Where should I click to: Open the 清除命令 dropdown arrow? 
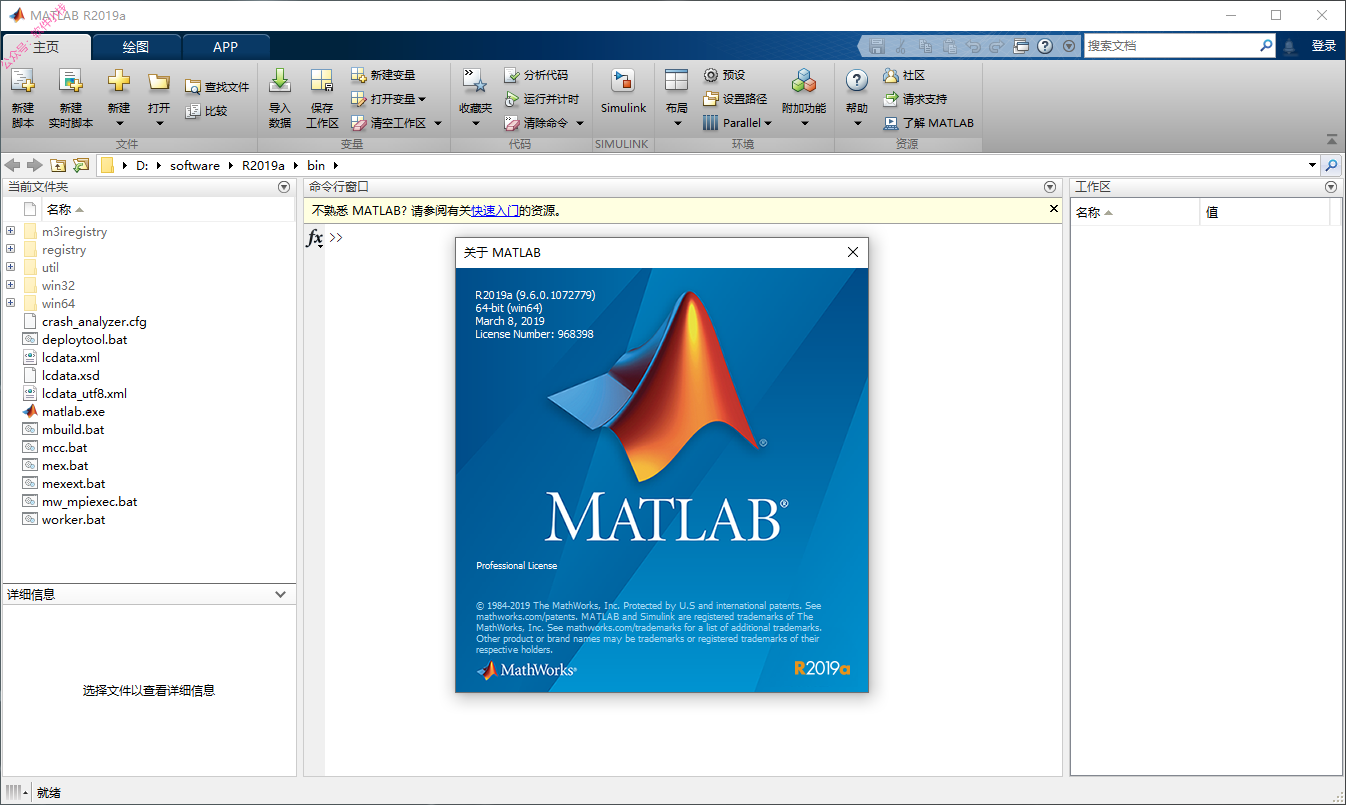pos(579,123)
